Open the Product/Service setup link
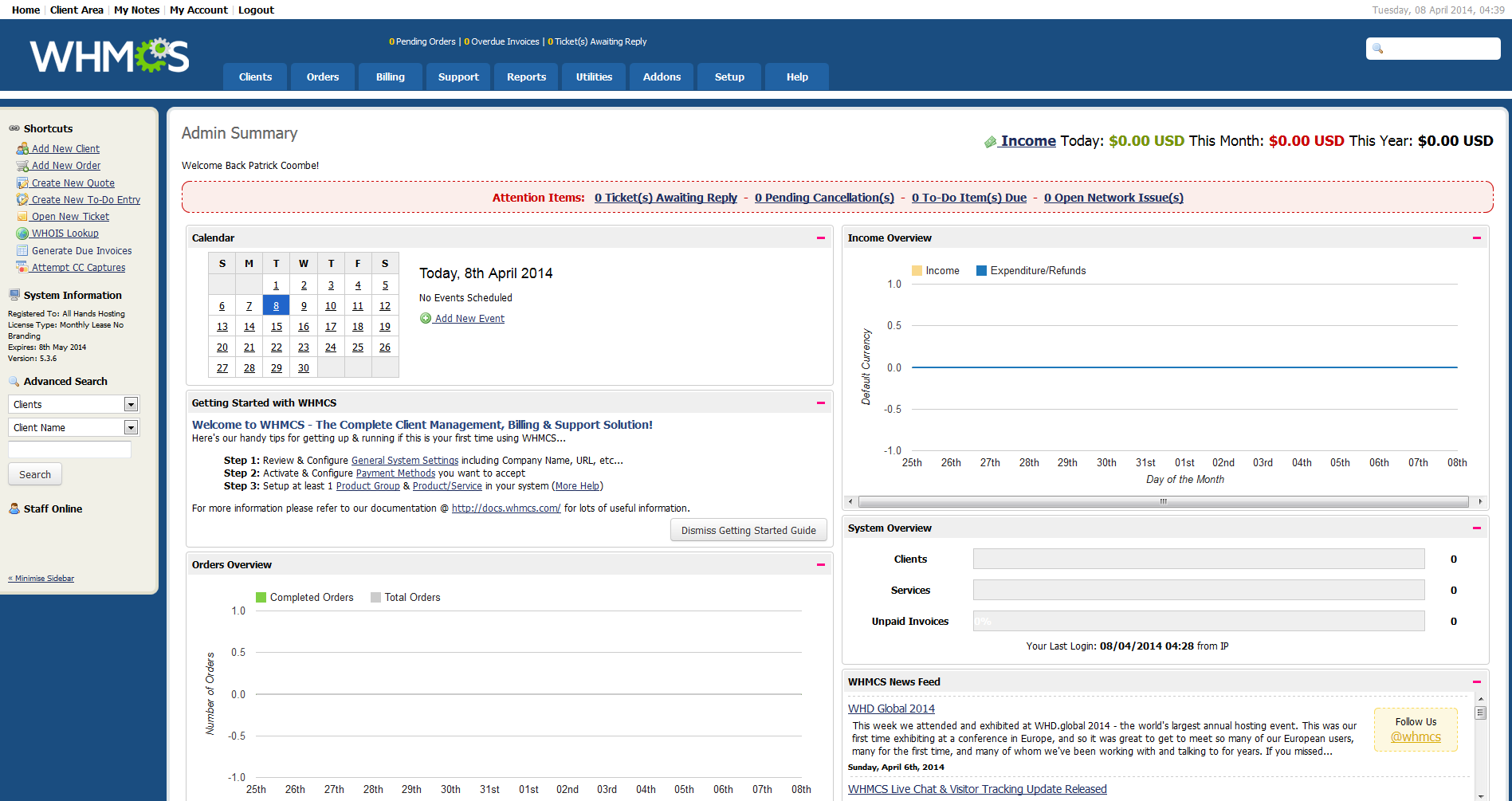This screenshot has width=1512, height=801. pos(447,486)
